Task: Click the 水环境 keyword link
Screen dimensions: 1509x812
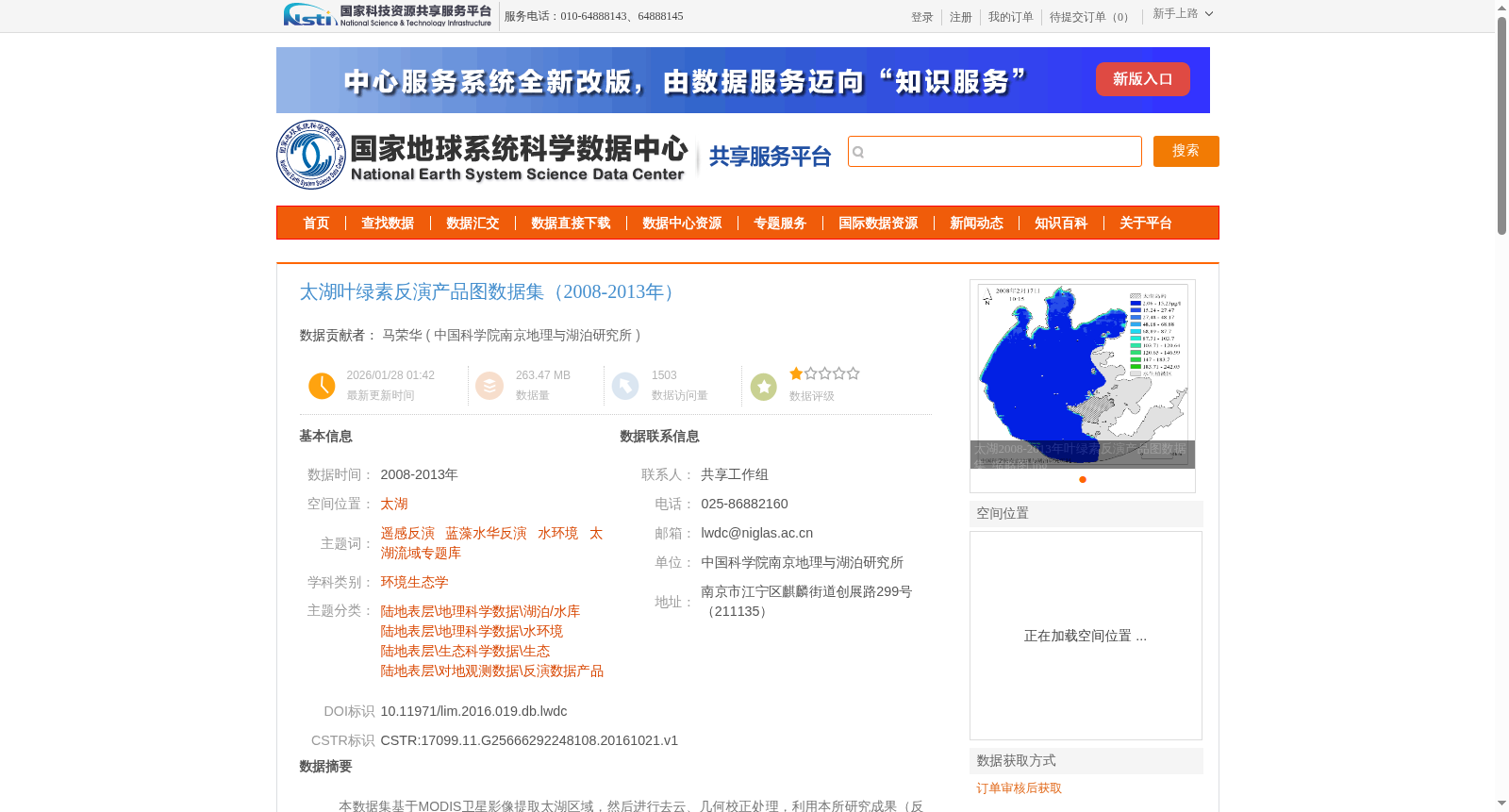Action: click(x=557, y=534)
